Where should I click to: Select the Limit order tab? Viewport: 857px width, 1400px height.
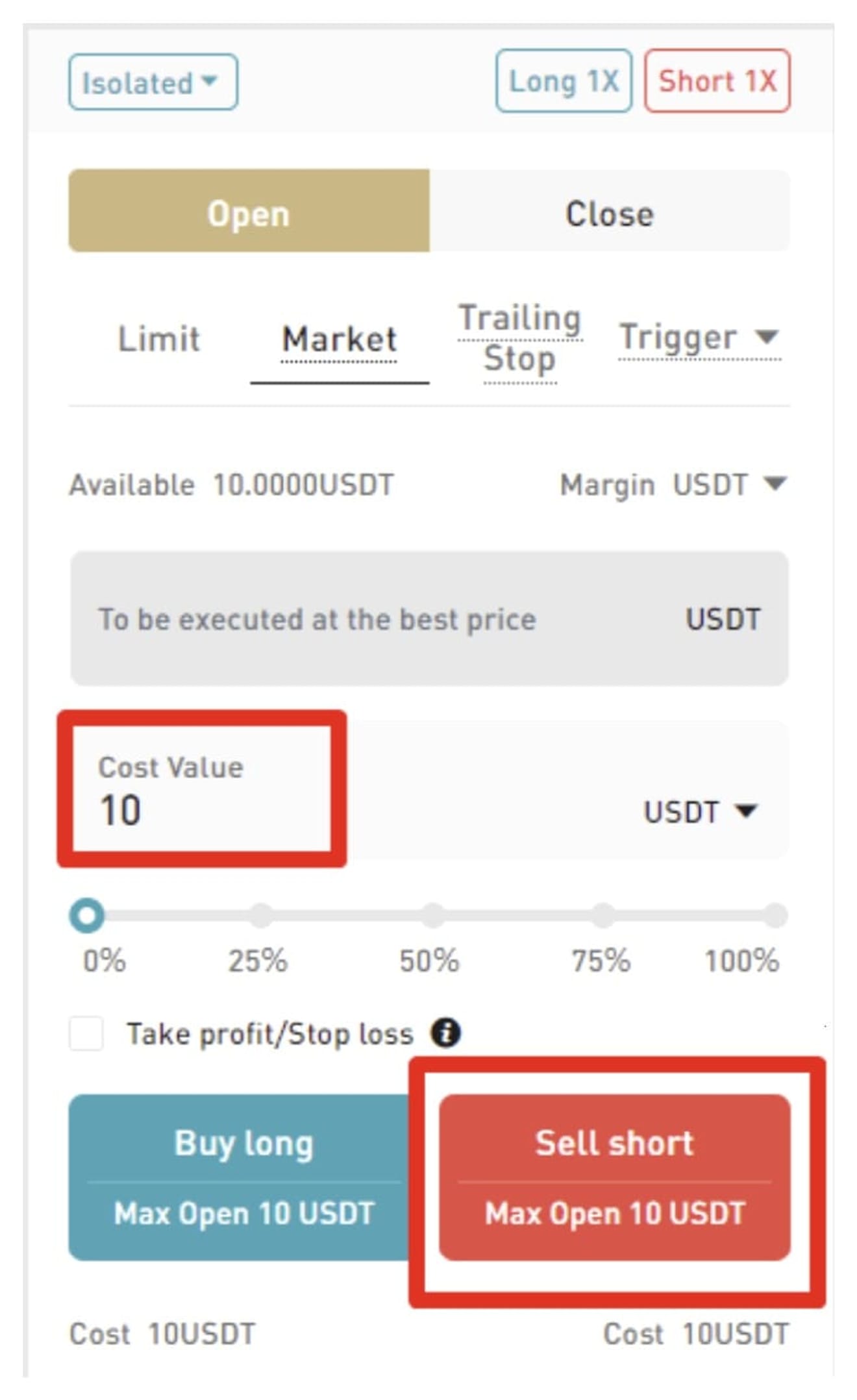point(159,339)
